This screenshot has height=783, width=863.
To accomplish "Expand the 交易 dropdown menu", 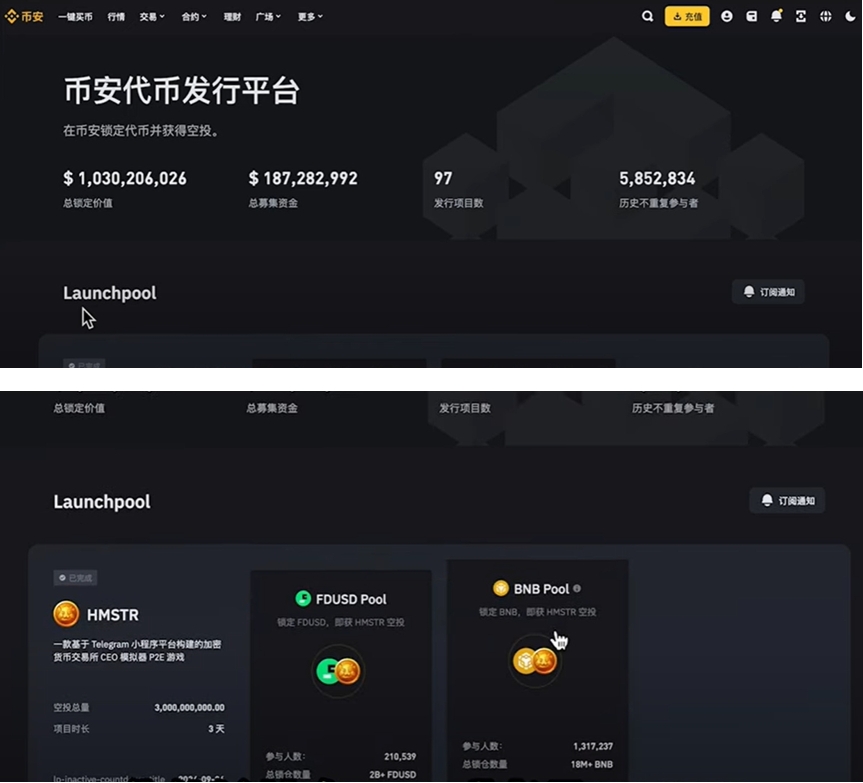I will [x=152, y=17].
